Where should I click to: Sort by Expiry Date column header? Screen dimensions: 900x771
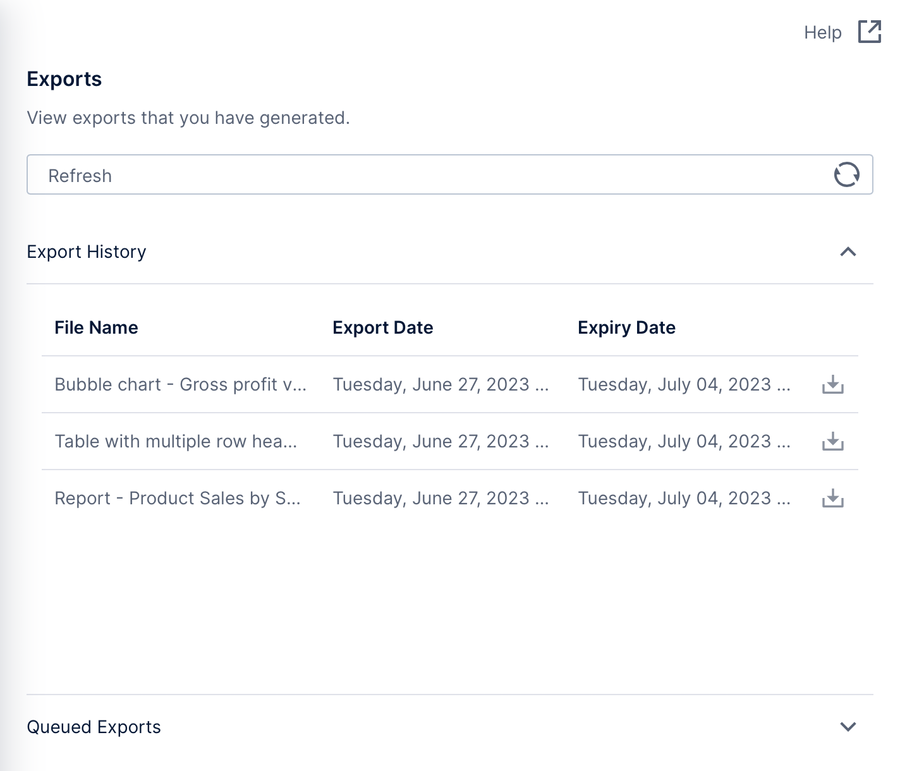coord(626,328)
